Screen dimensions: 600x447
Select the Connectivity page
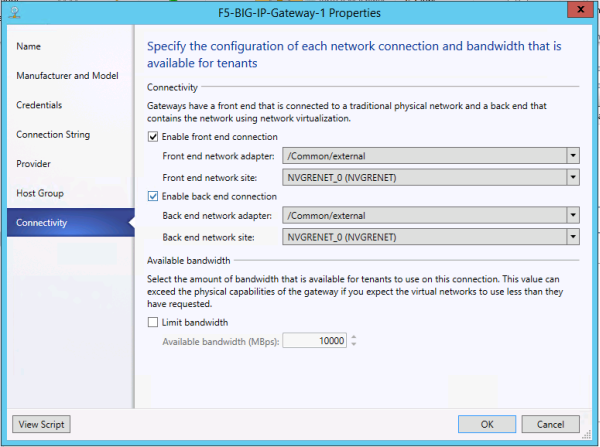click(42, 222)
